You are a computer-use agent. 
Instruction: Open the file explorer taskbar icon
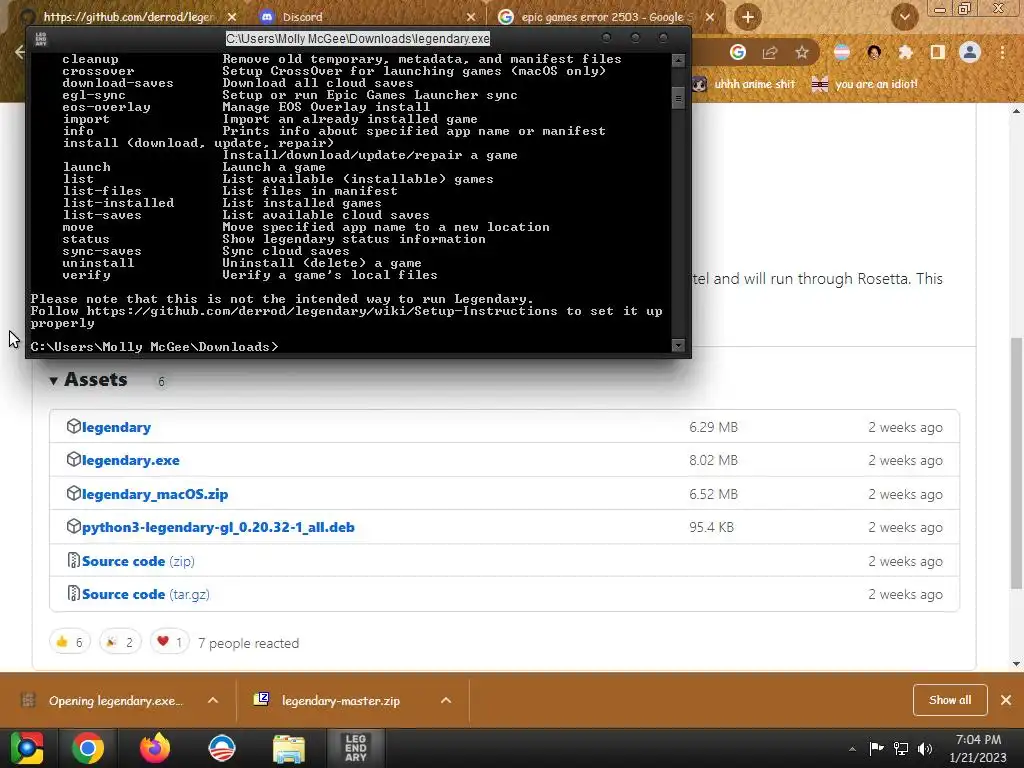[289, 748]
